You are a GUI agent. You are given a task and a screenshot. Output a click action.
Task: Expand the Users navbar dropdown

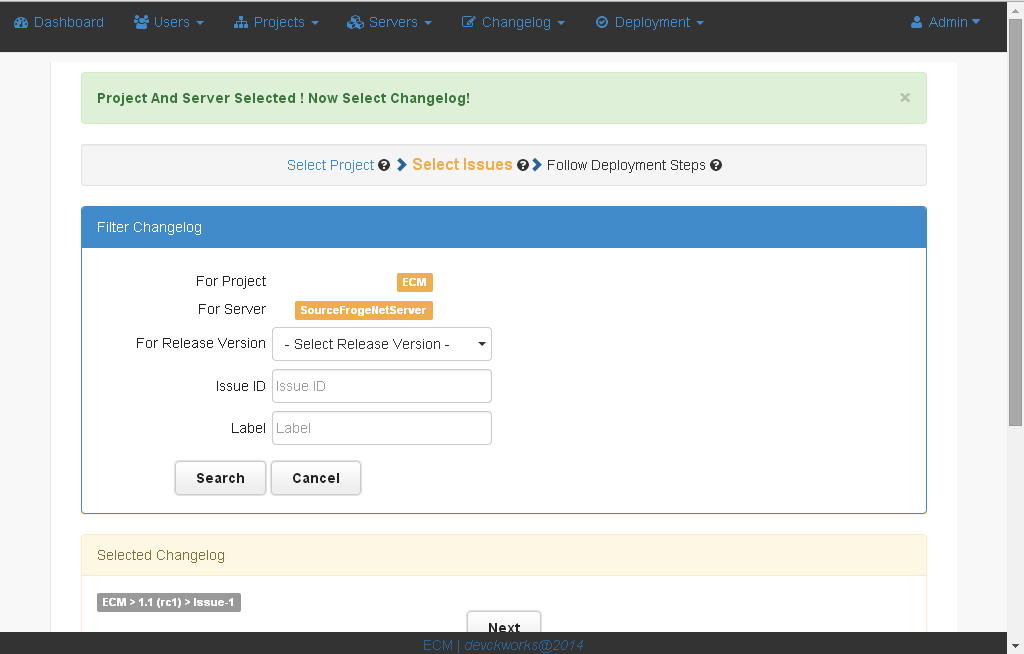[168, 22]
